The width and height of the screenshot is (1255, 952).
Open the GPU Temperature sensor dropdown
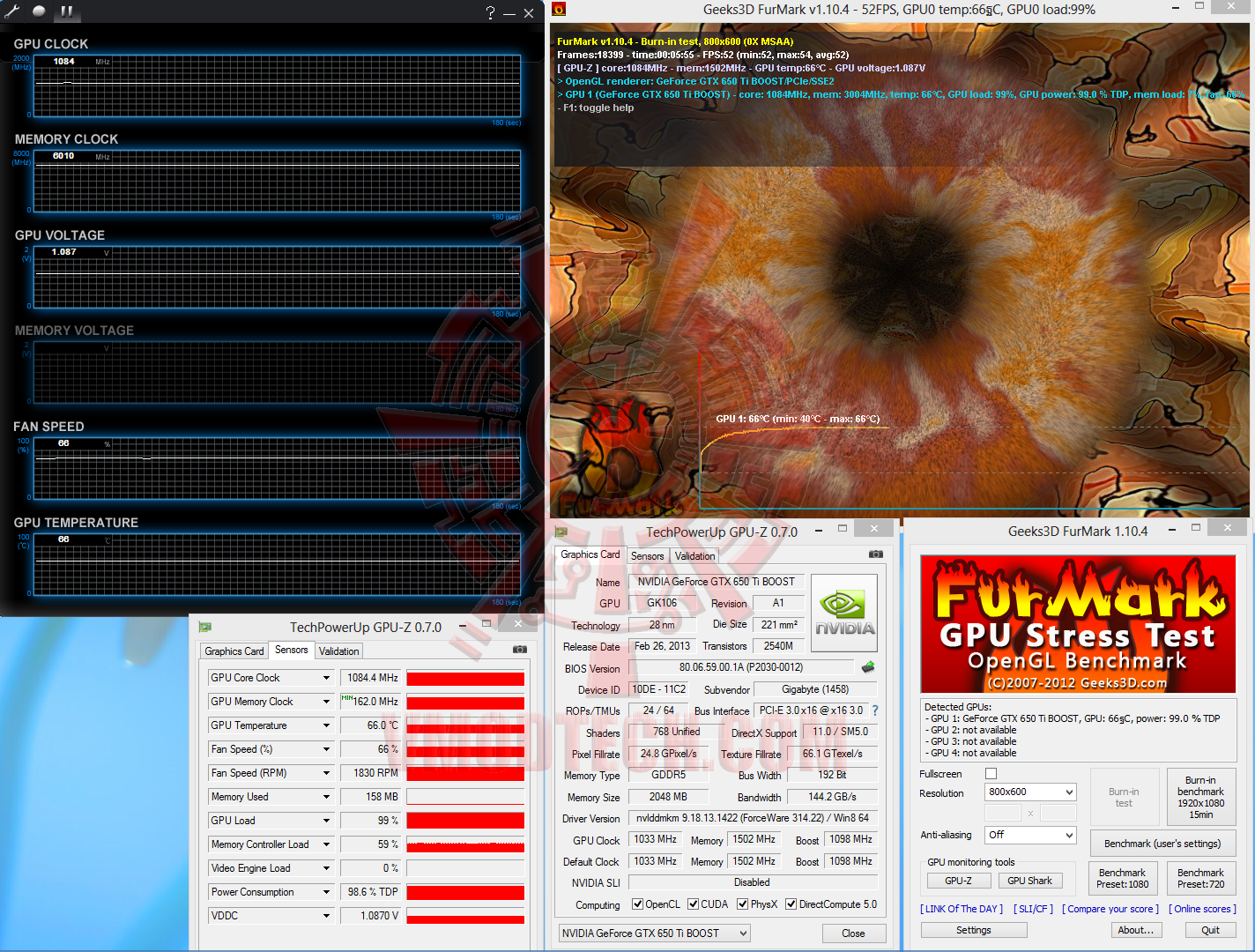click(326, 725)
